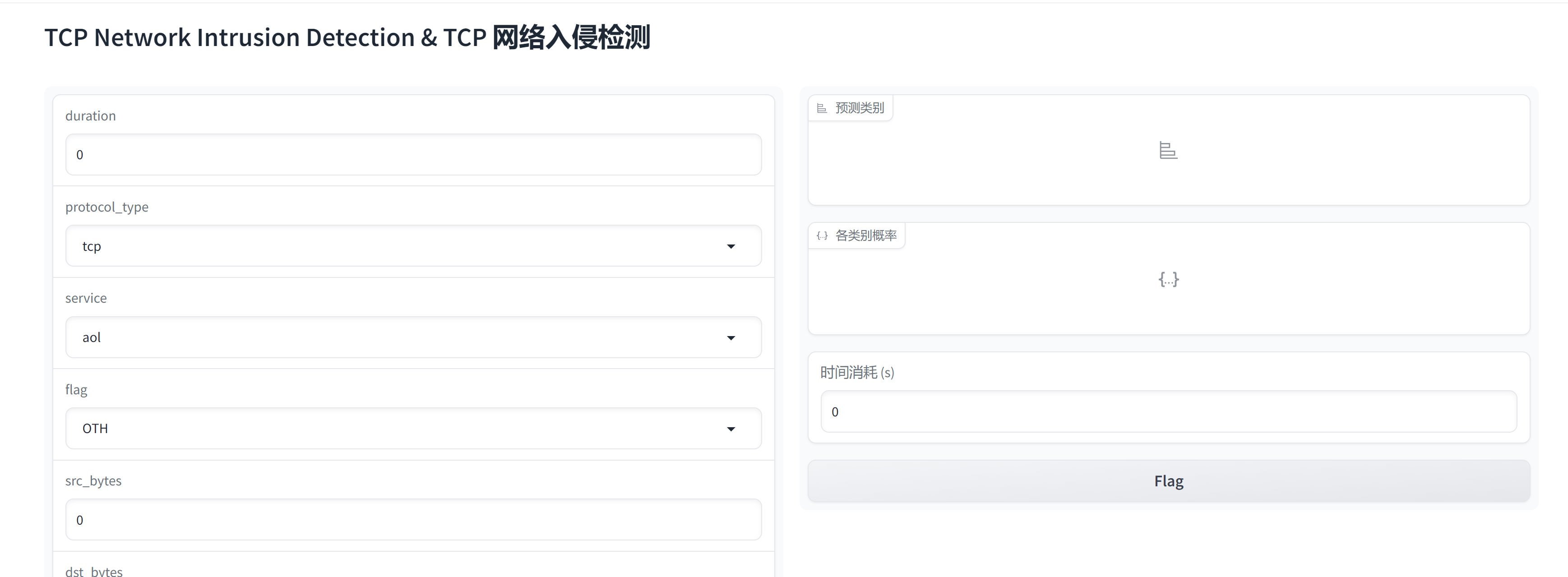Click the 预测类别 label text
This screenshot has height=577, width=1568.
(860, 108)
